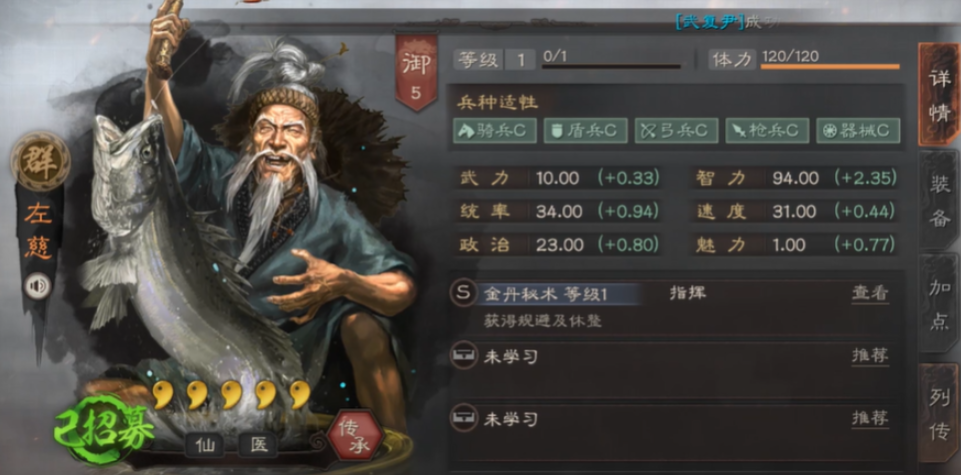Select the 弓兵C archer troop icon
Viewport: 961px width, 475px height.
(x=676, y=131)
